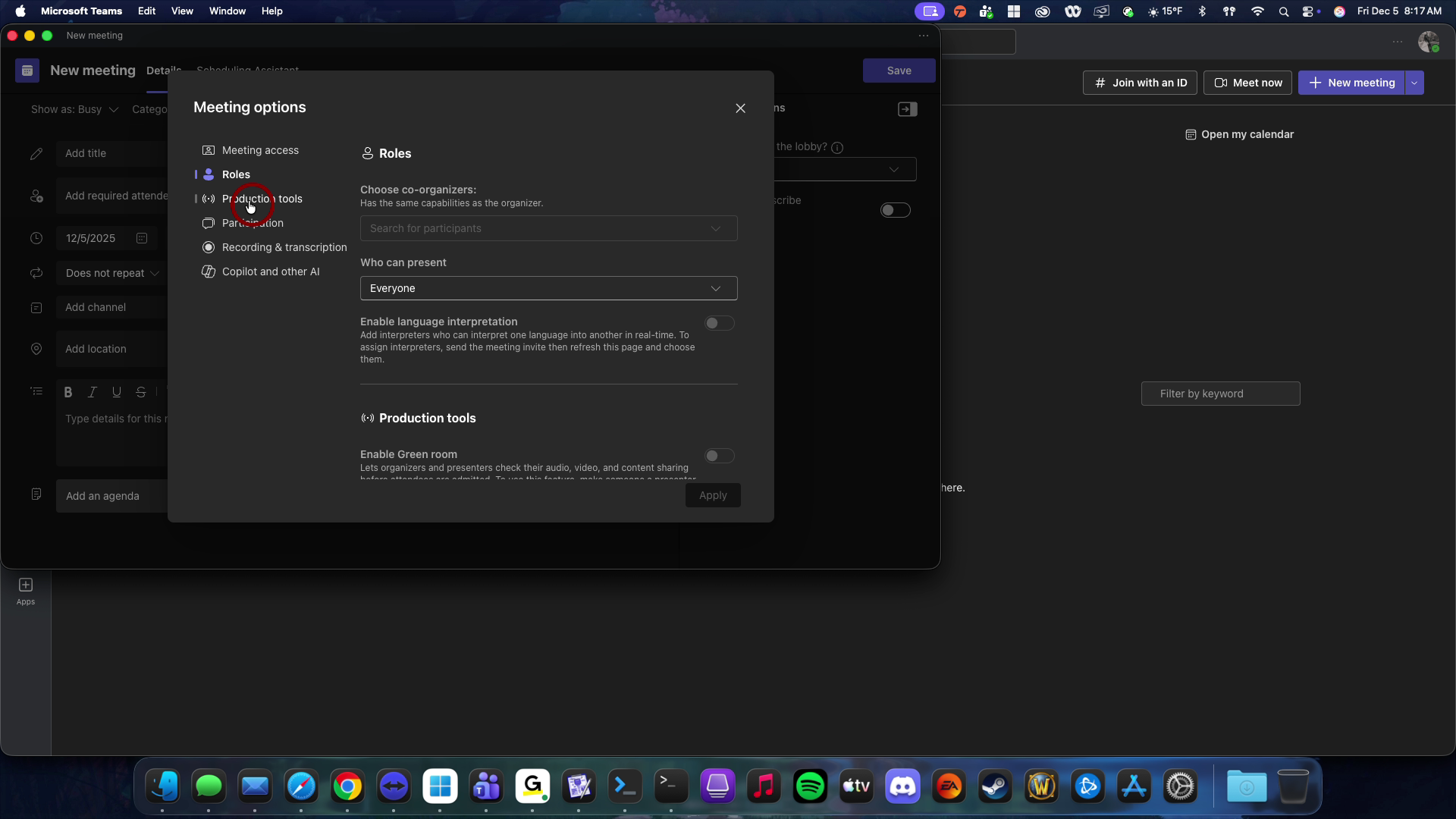Enable language interpretation toggle

[x=719, y=323]
